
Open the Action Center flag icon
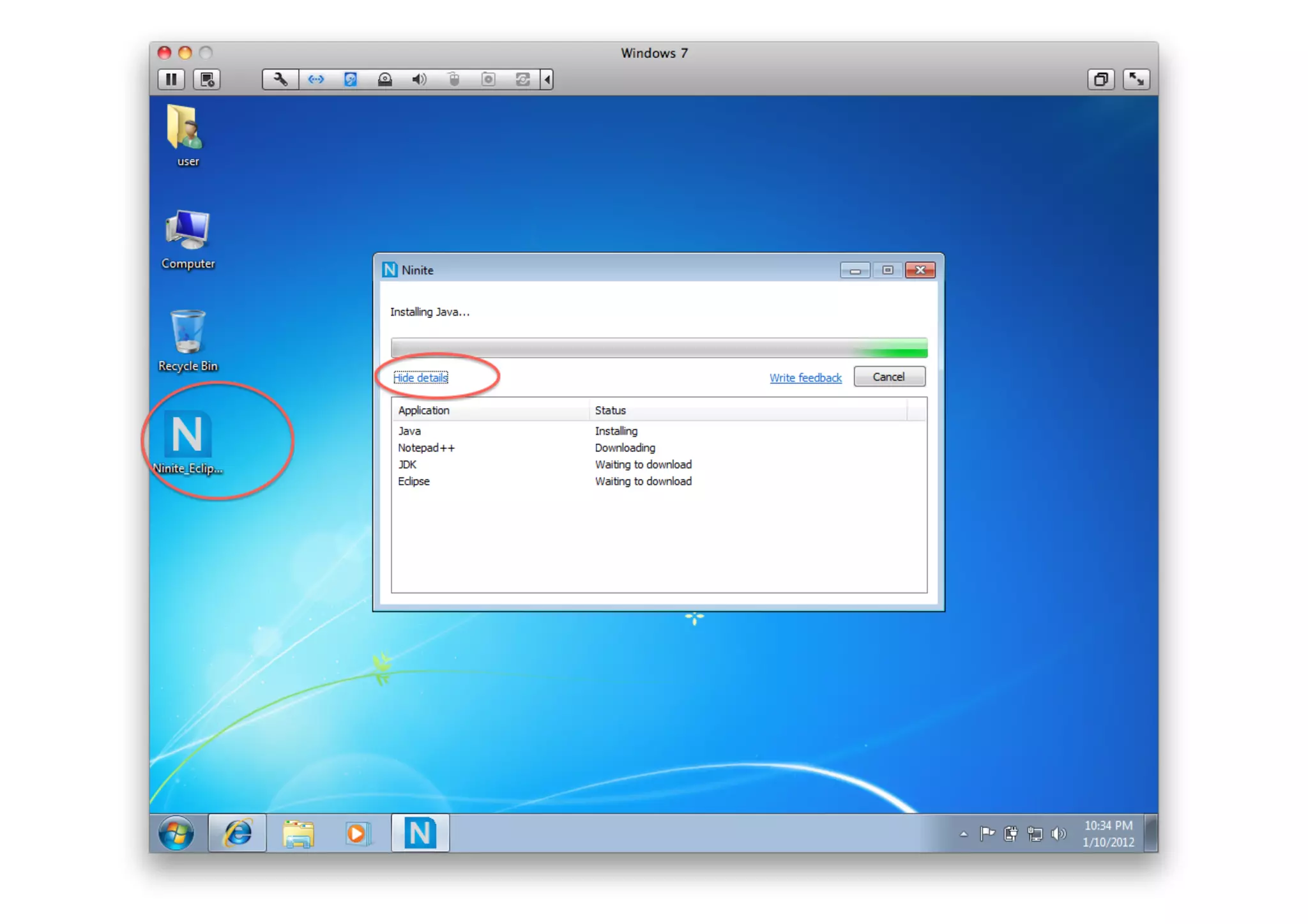pyautogui.click(x=987, y=833)
